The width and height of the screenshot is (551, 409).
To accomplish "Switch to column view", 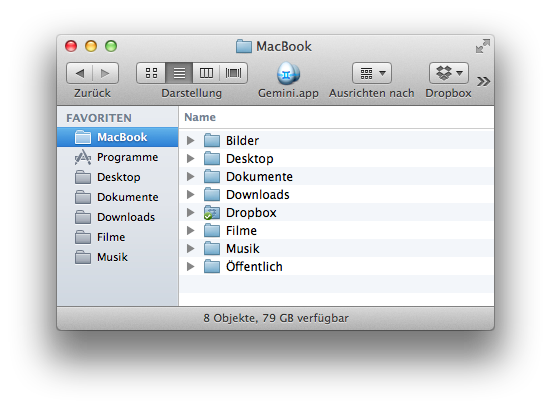I will click(206, 73).
